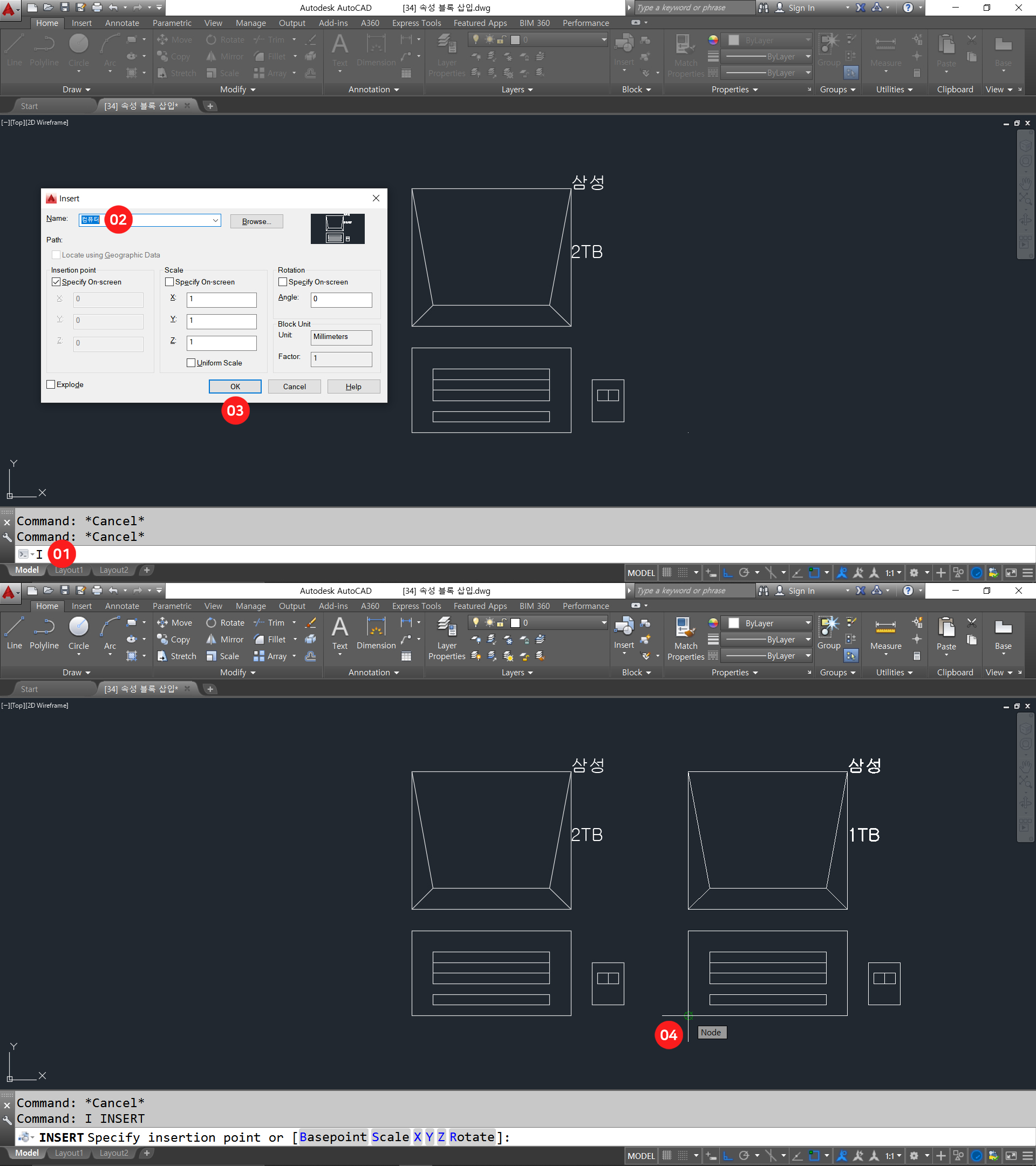Click the white ByLayer color swatch, lower ribbon
The image size is (1036, 1166).
coord(734,623)
